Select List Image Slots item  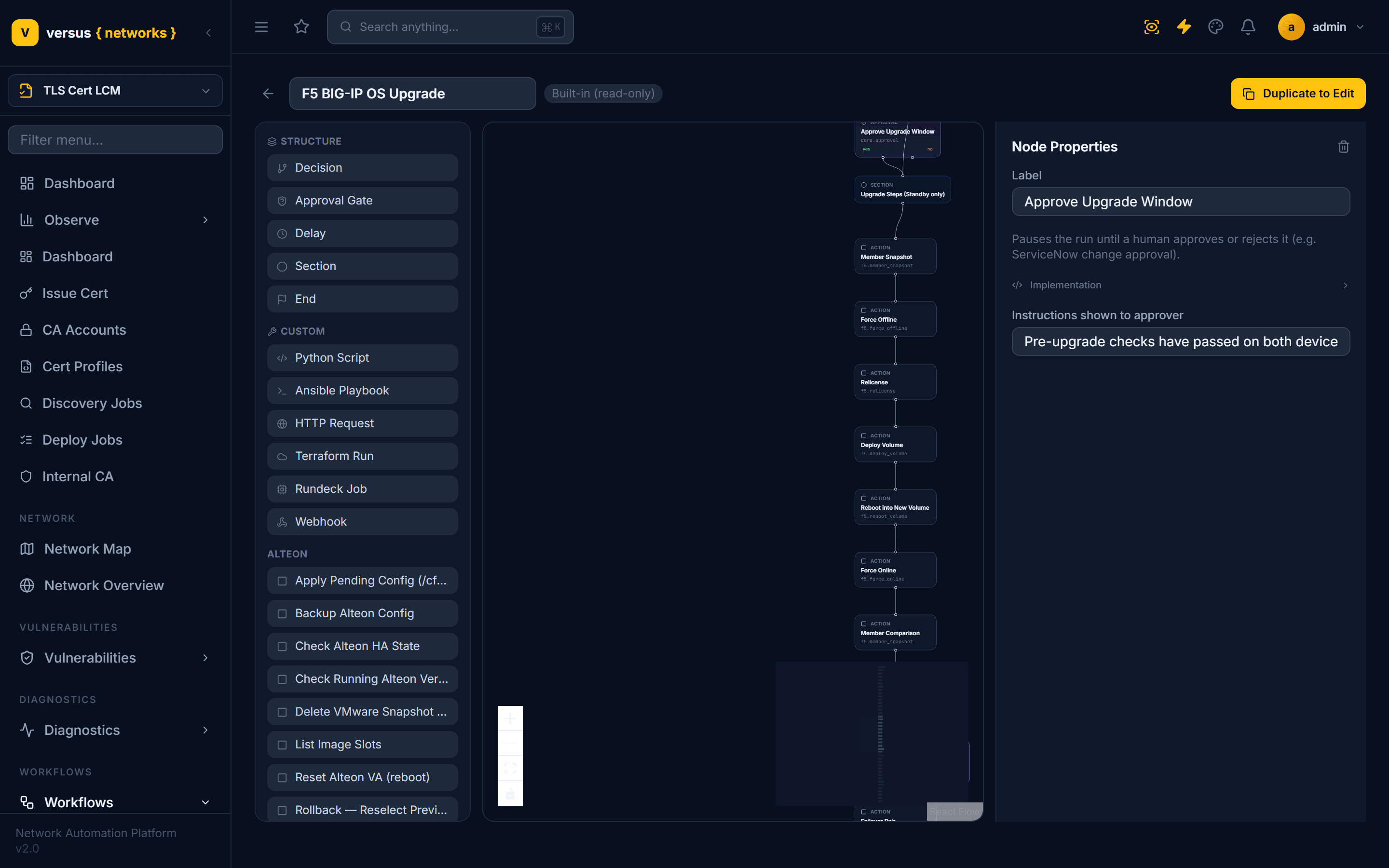point(362,744)
